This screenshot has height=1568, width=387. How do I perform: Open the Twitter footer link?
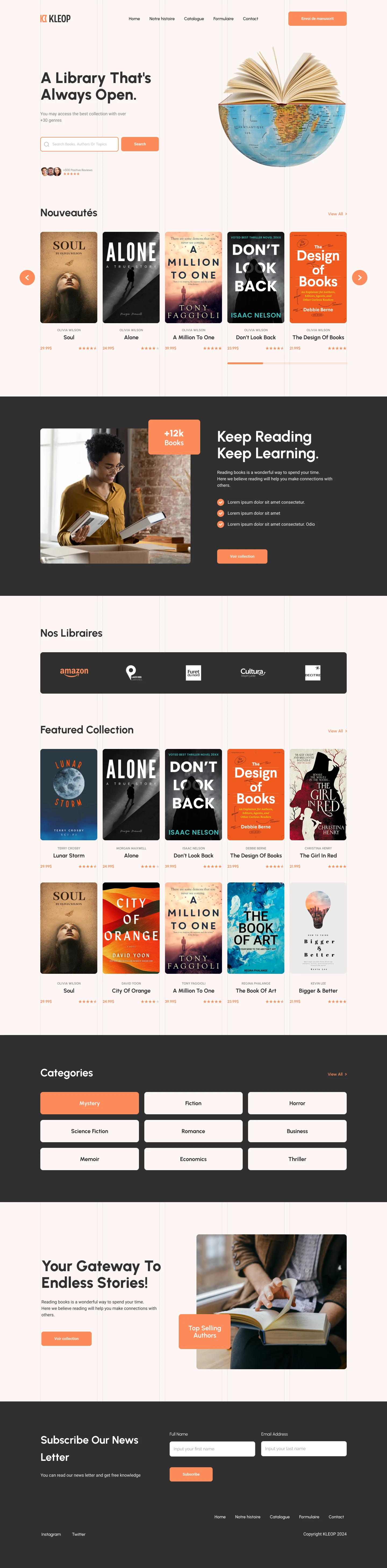tap(78, 1534)
